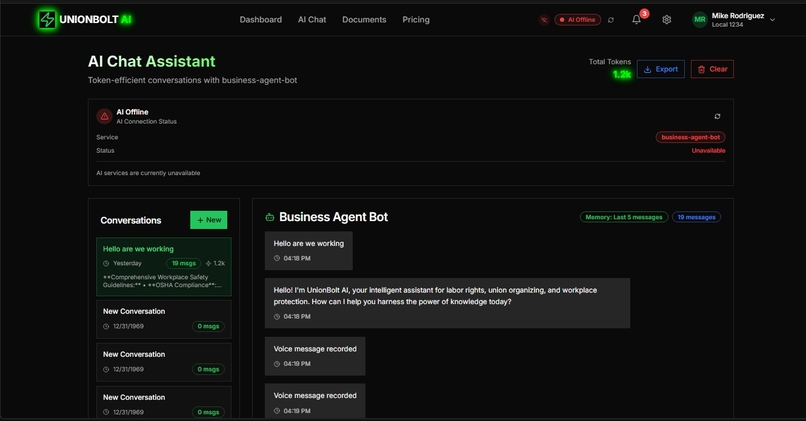Click the UnionBolt lightning logo icon
Viewport: 806px width, 421px height.
coord(47,20)
